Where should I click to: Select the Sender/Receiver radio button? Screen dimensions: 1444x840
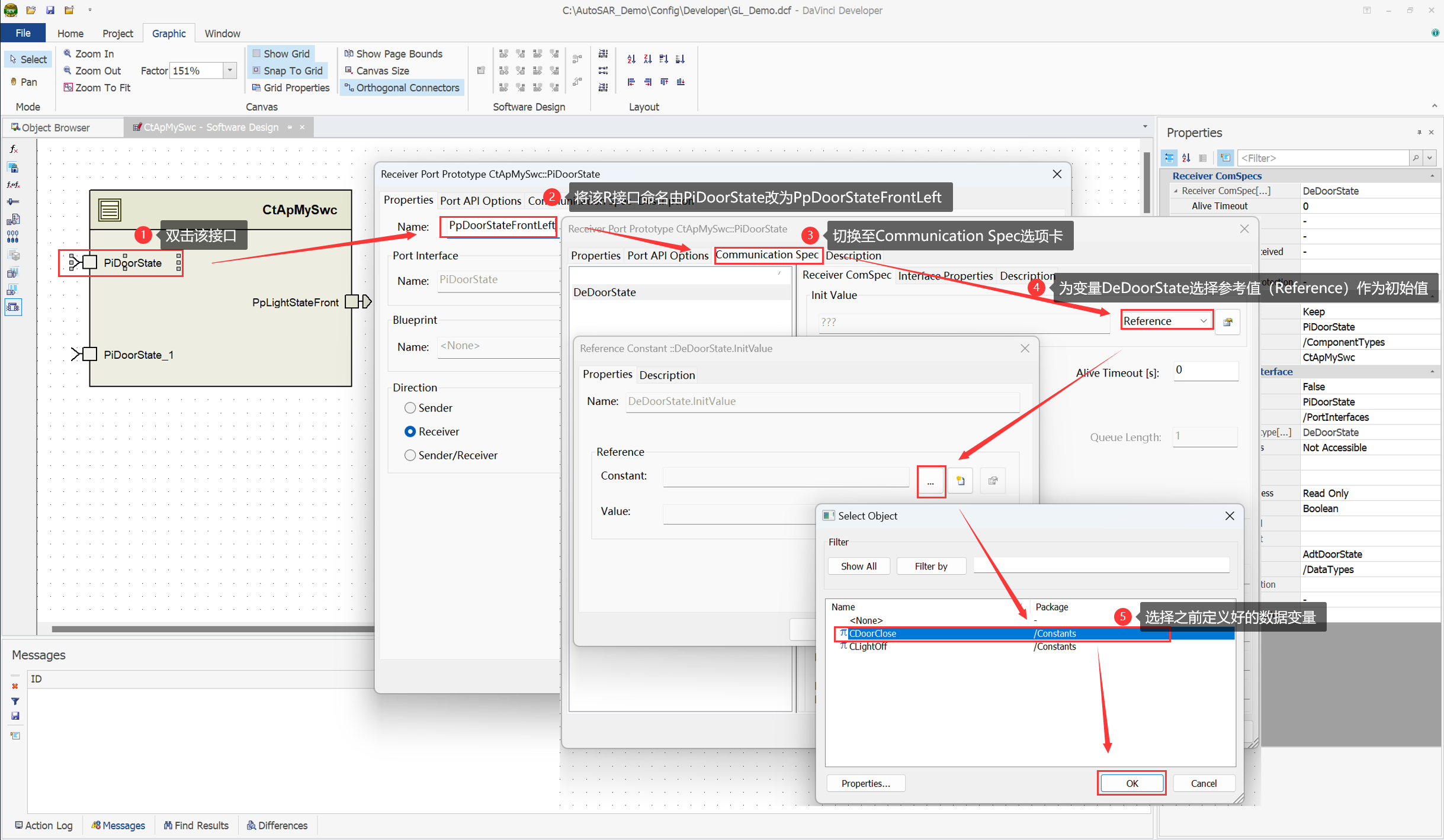pos(410,455)
